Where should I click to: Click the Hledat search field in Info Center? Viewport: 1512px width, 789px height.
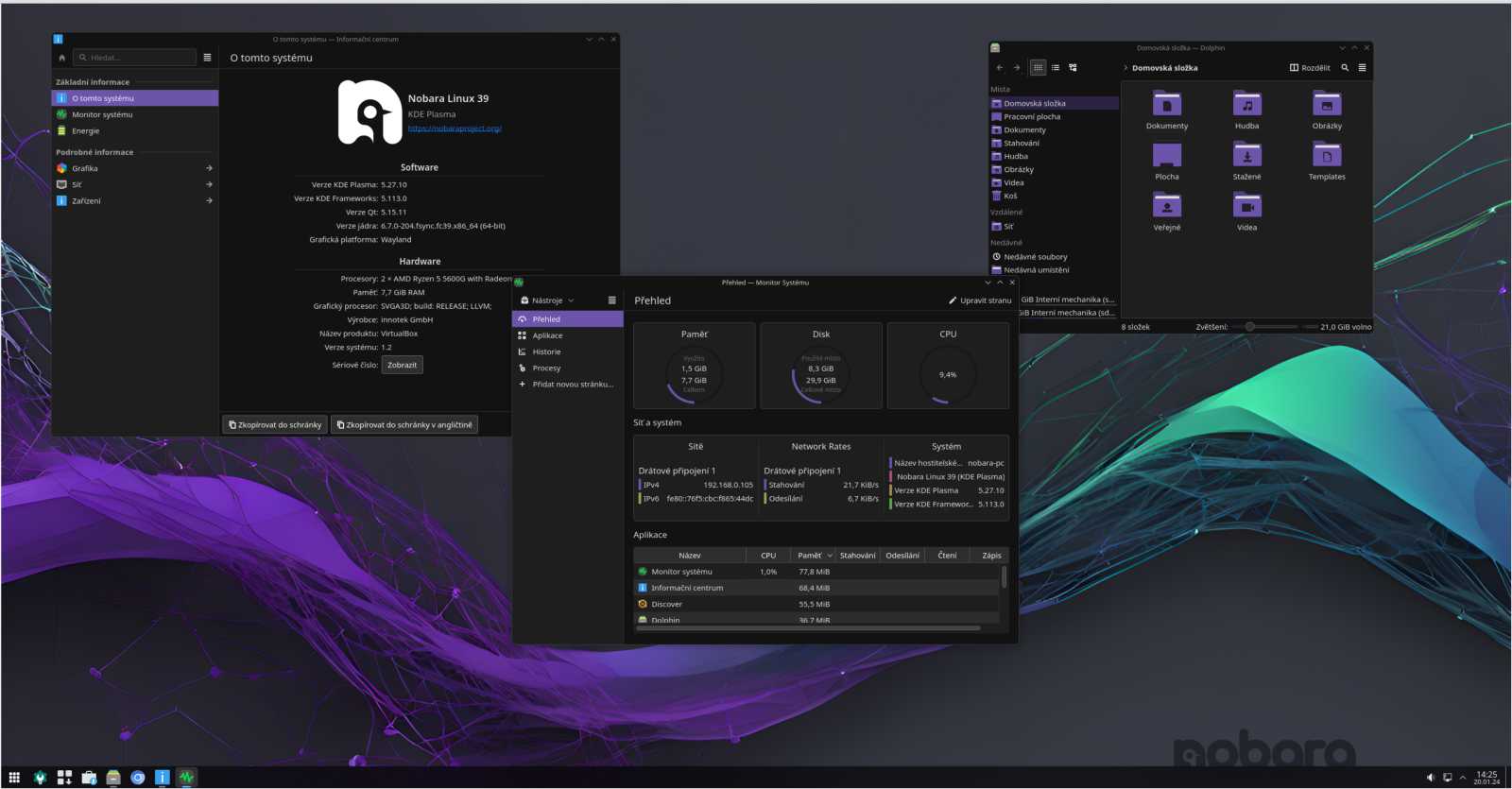(135, 58)
